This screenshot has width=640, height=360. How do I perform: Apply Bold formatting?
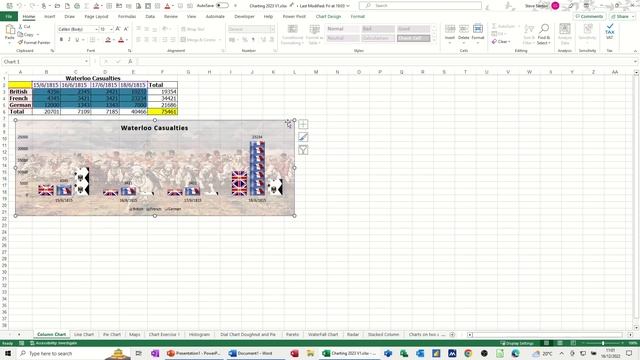click(61, 40)
